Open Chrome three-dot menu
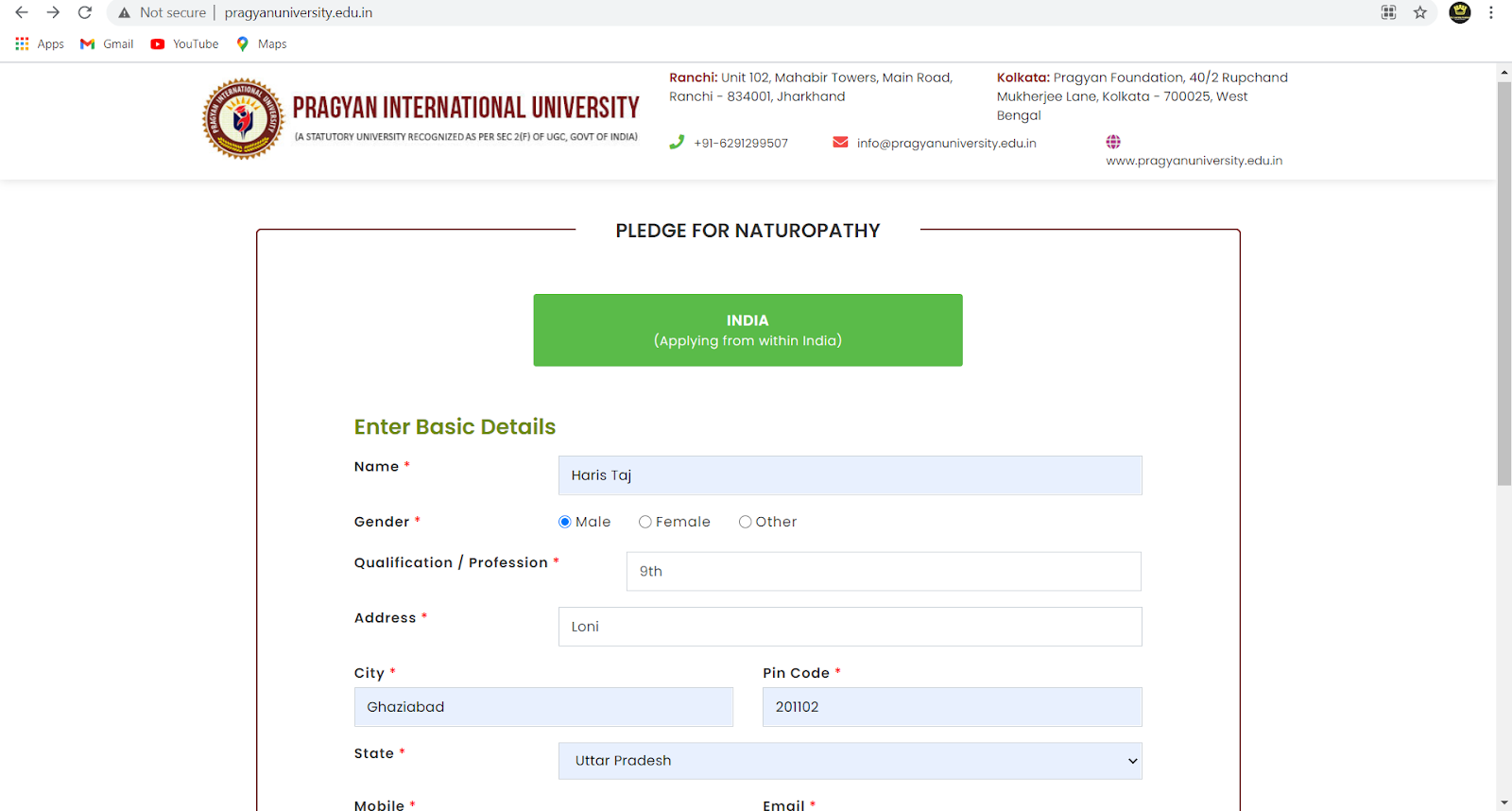Screen dimensions: 1512x811 click(x=1491, y=12)
